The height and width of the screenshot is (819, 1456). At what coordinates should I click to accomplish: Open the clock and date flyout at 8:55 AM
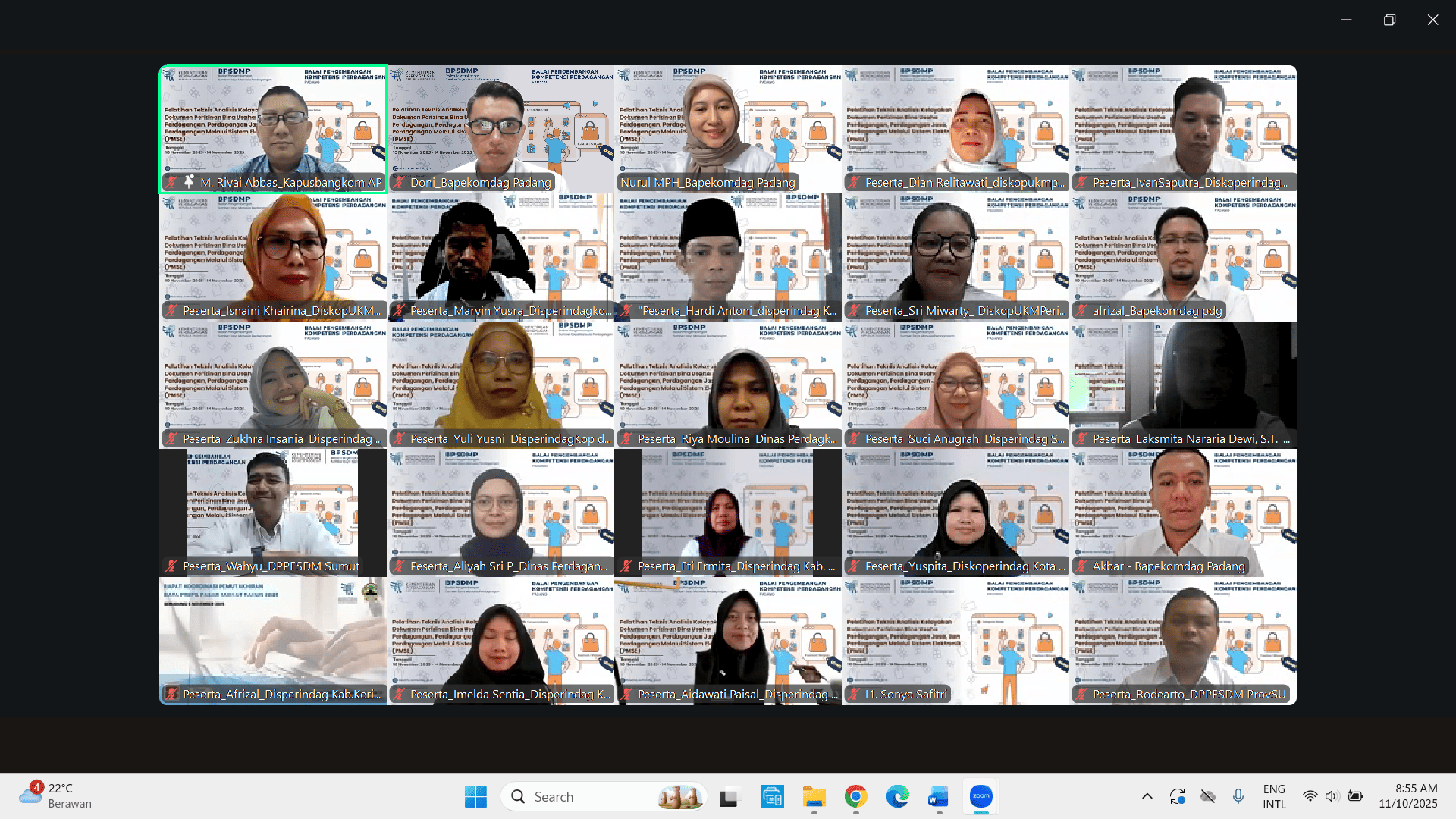[x=1407, y=796]
